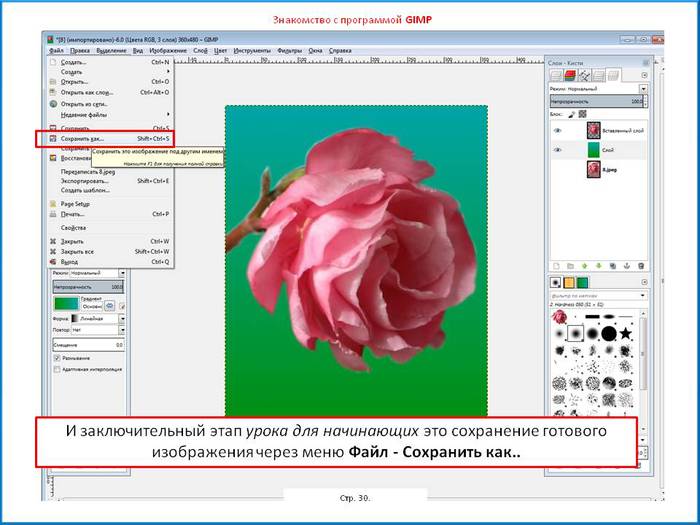Click the new layer group folder icon
Viewport: 700px width, 525px height.
[570, 266]
